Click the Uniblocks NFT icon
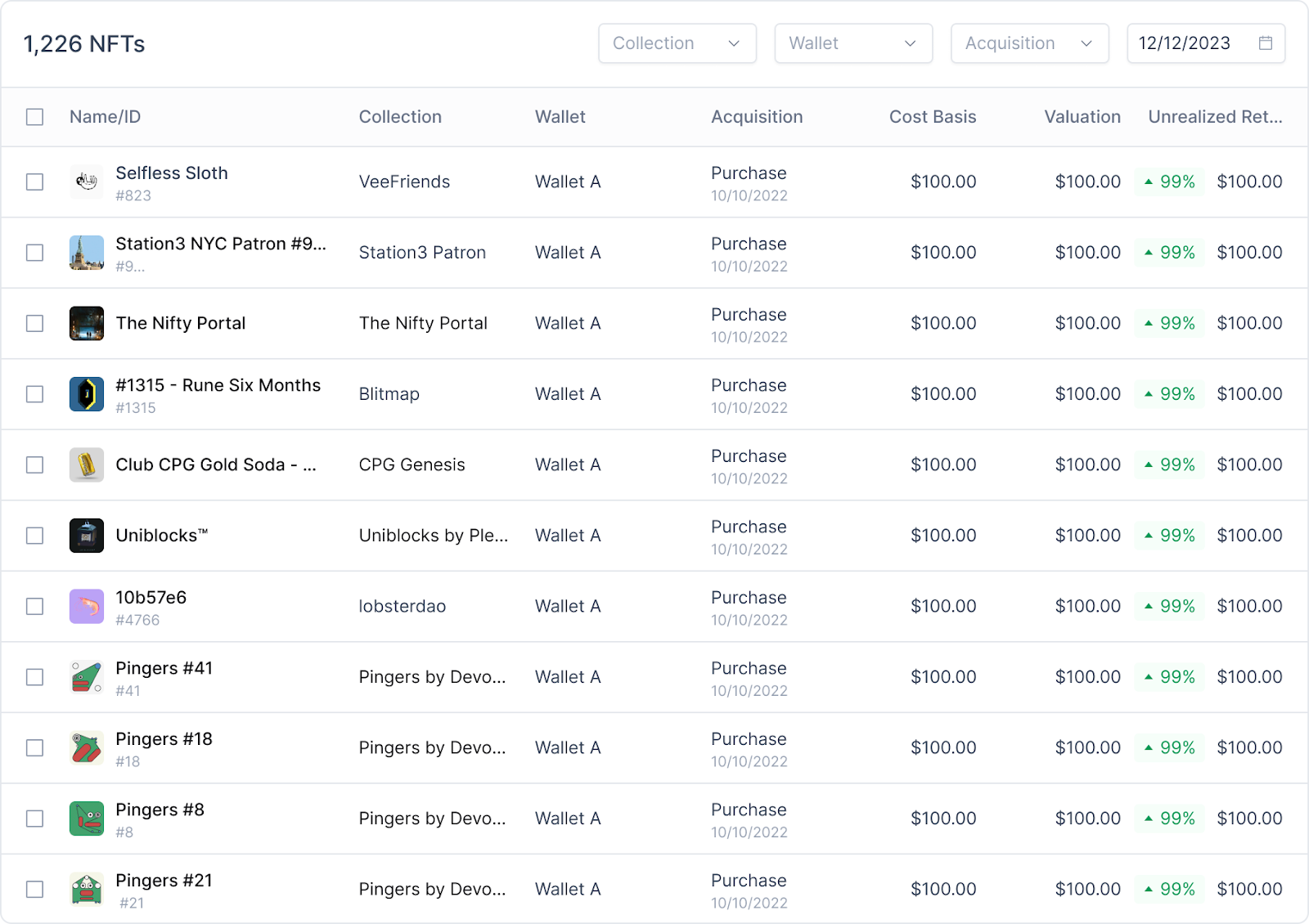 pyautogui.click(x=87, y=536)
